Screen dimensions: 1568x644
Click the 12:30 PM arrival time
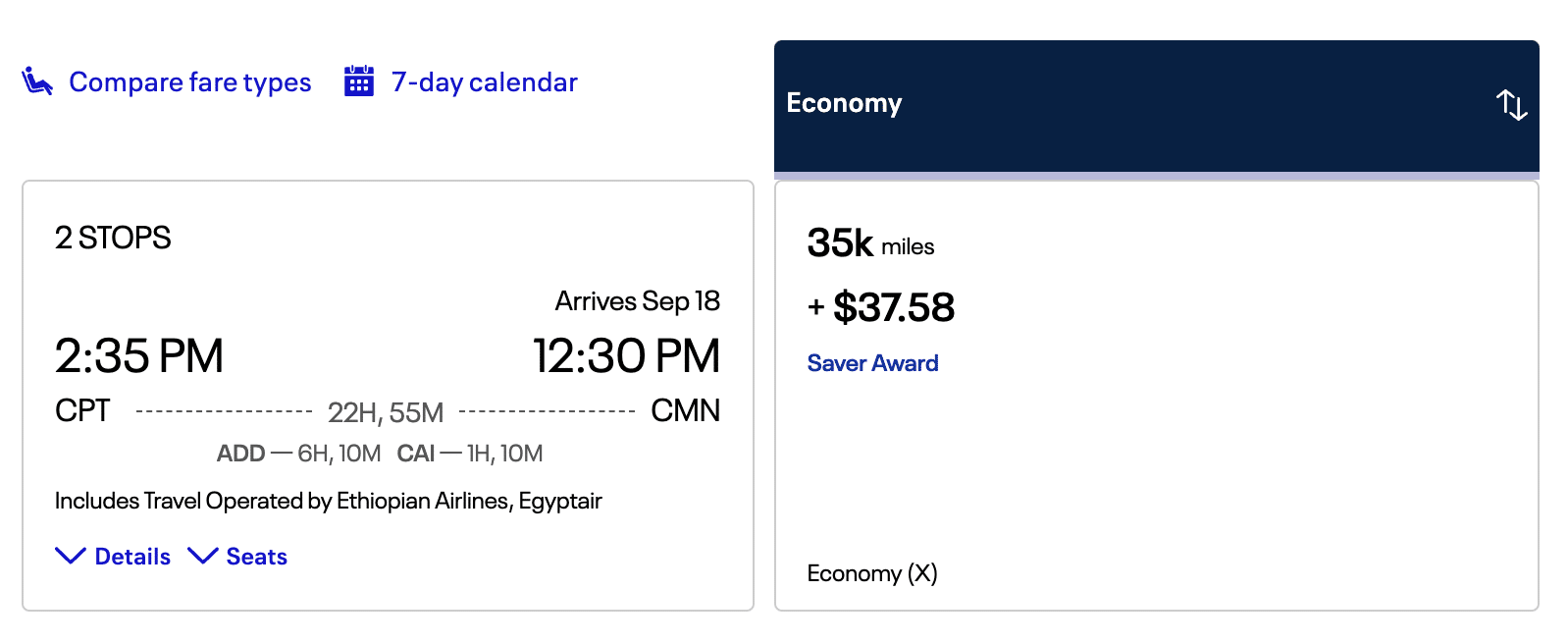626,355
